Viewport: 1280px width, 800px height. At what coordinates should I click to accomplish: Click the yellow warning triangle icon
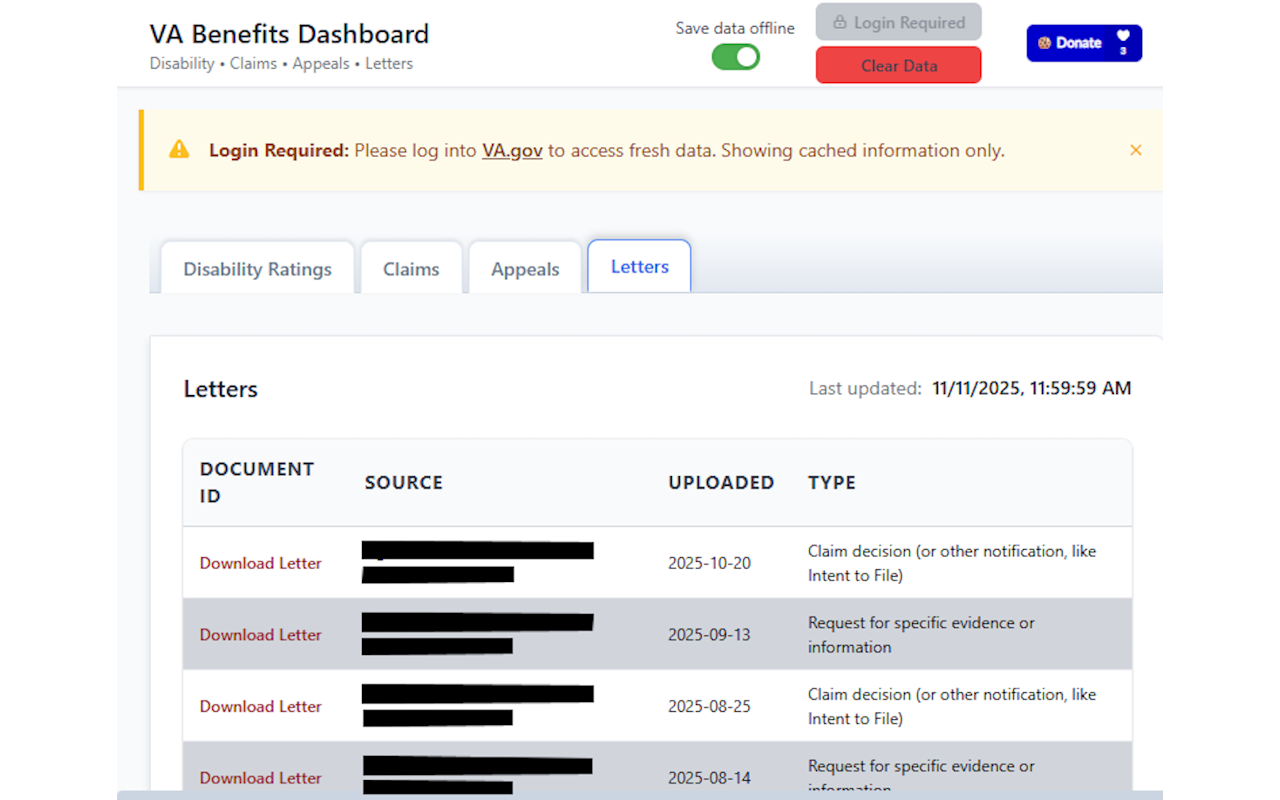click(179, 150)
